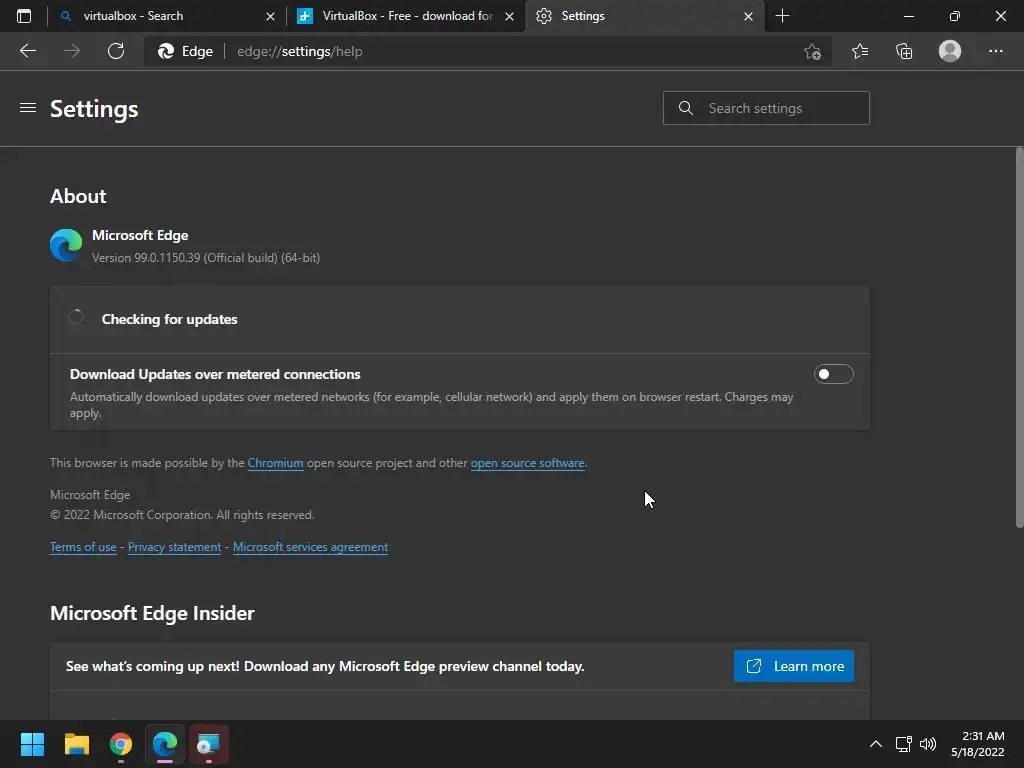Close the VirtualBox - Free download tab
Image resolution: width=1024 pixels, height=768 pixels.
[509, 16]
